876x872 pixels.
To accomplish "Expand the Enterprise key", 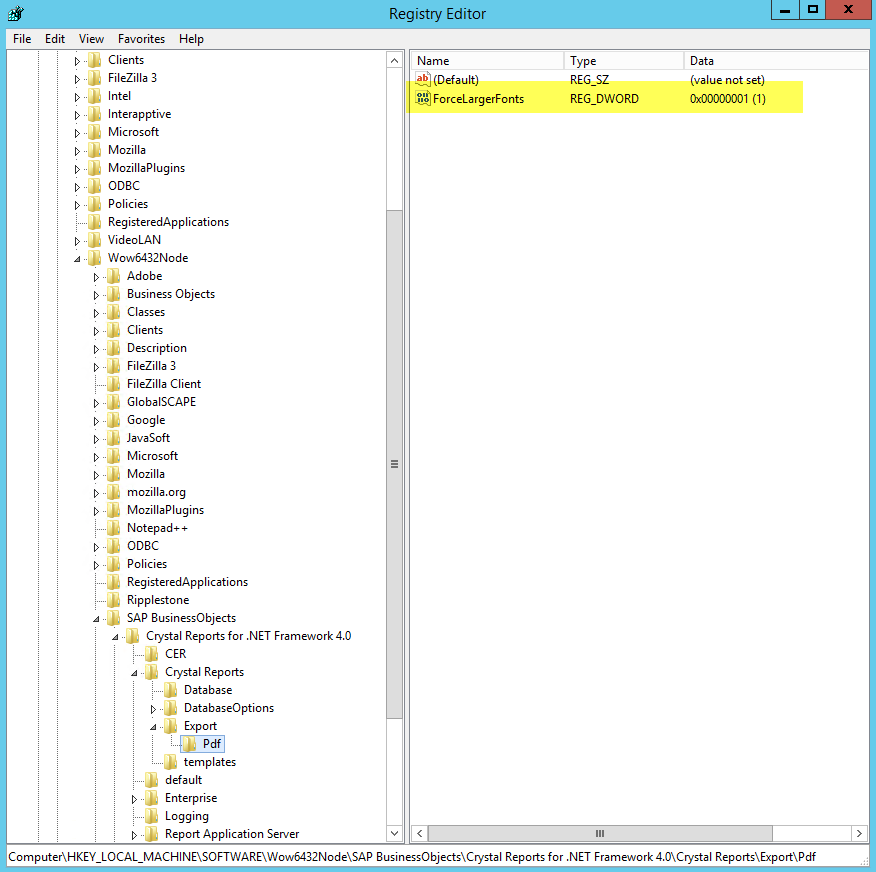I will click(134, 799).
